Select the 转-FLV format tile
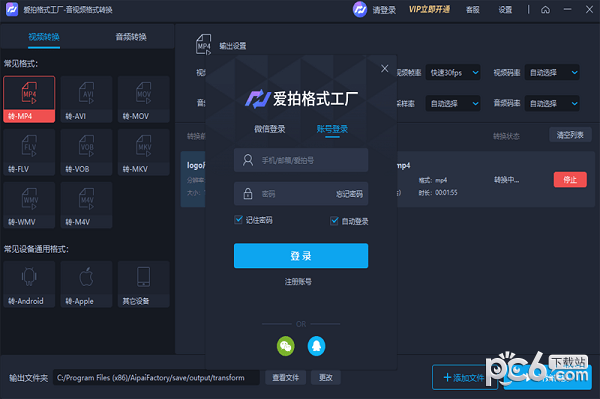Image resolution: width=600 pixels, height=399 pixels. click(29, 152)
